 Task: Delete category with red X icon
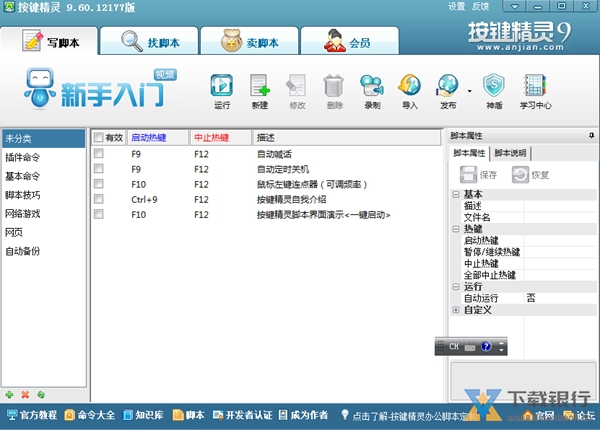click(x=25, y=394)
